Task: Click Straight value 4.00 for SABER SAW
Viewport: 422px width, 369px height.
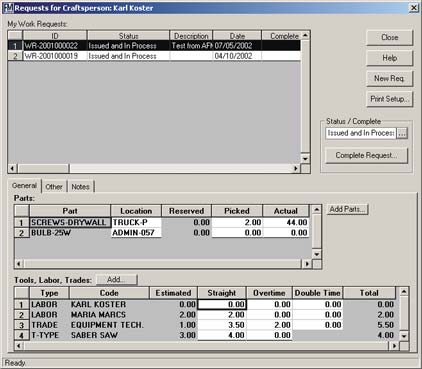Action: point(222,335)
